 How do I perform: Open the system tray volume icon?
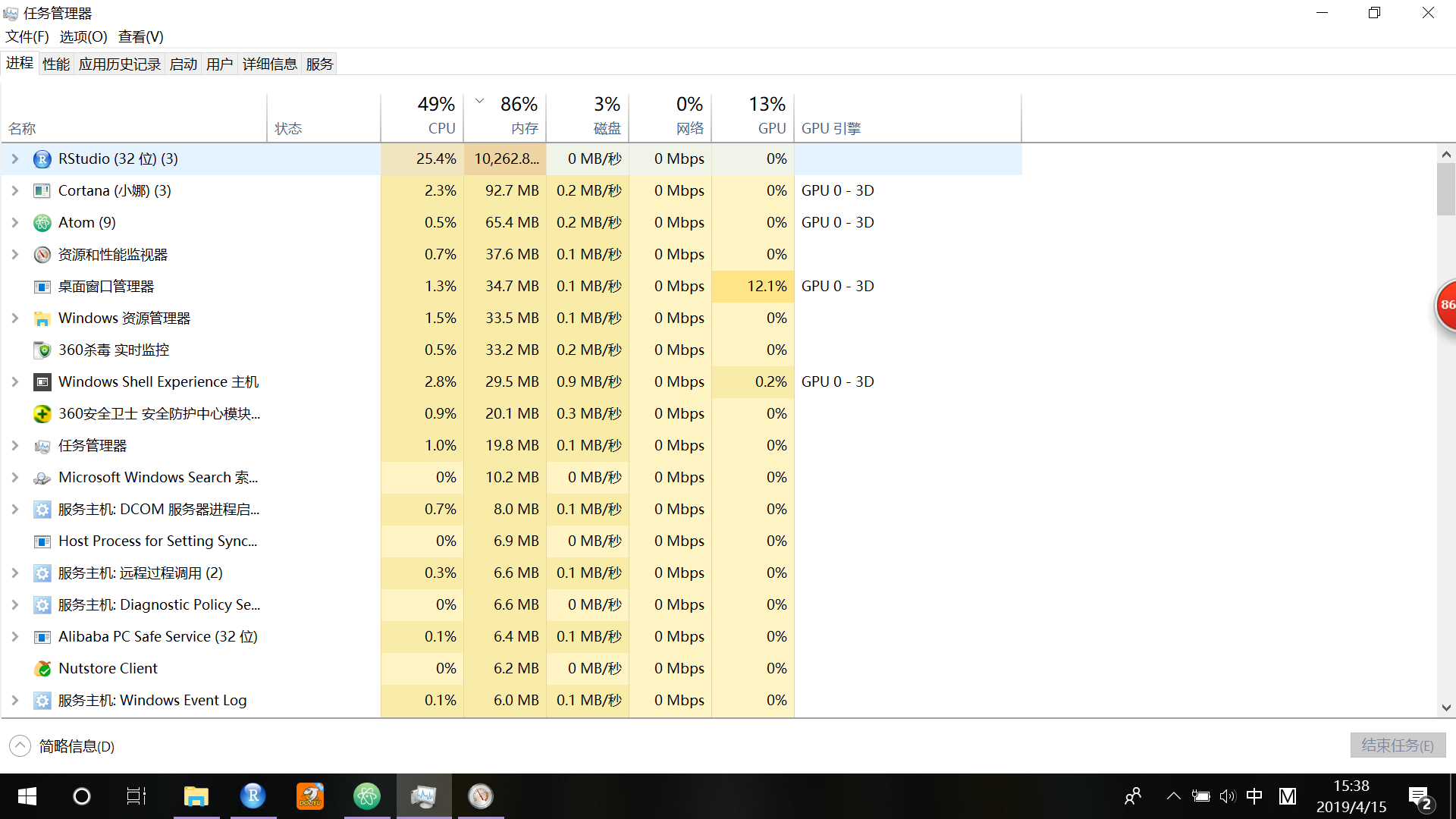point(1227,796)
